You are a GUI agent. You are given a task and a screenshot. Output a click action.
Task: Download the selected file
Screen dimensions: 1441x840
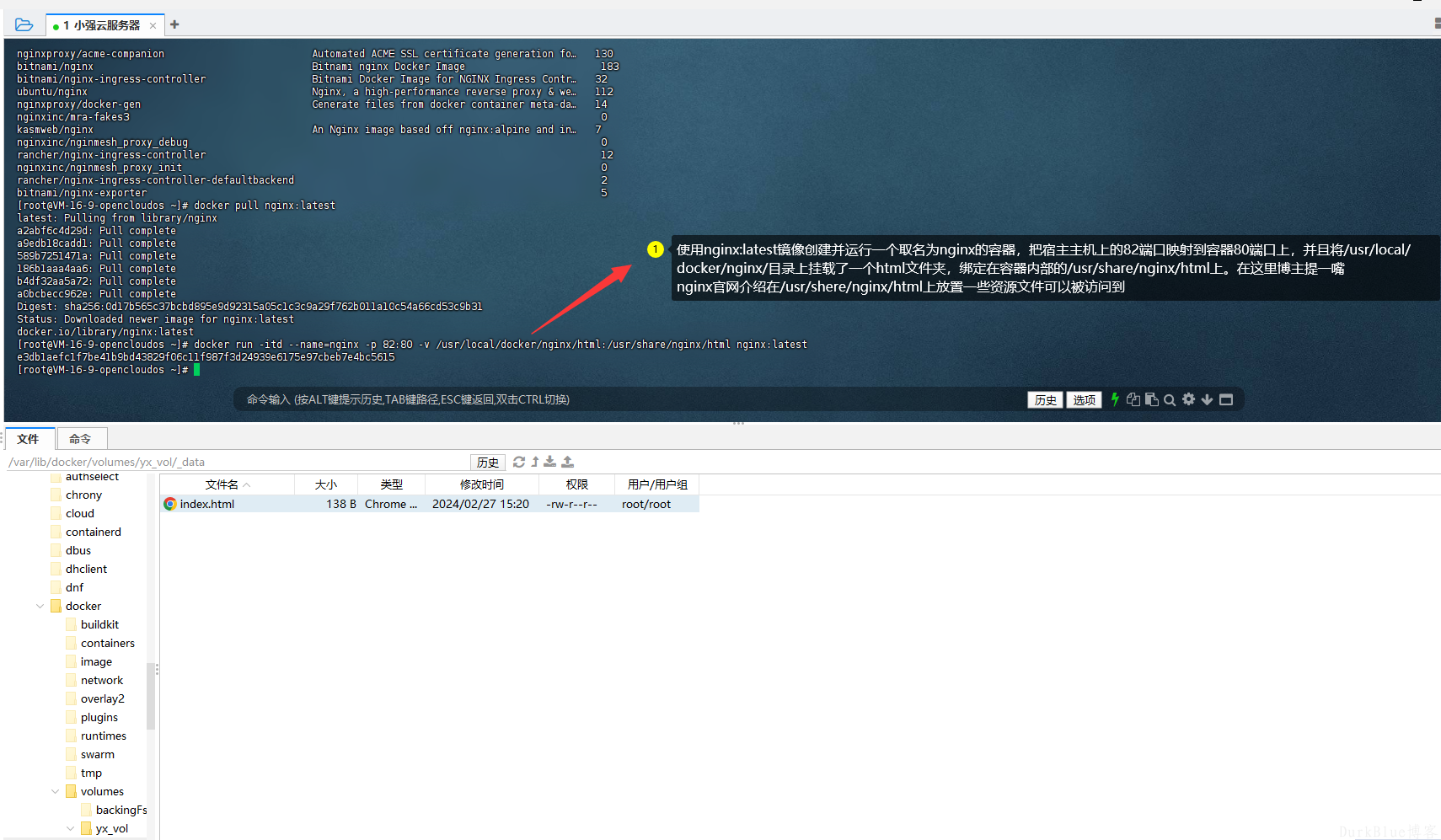pyautogui.click(x=550, y=462)
